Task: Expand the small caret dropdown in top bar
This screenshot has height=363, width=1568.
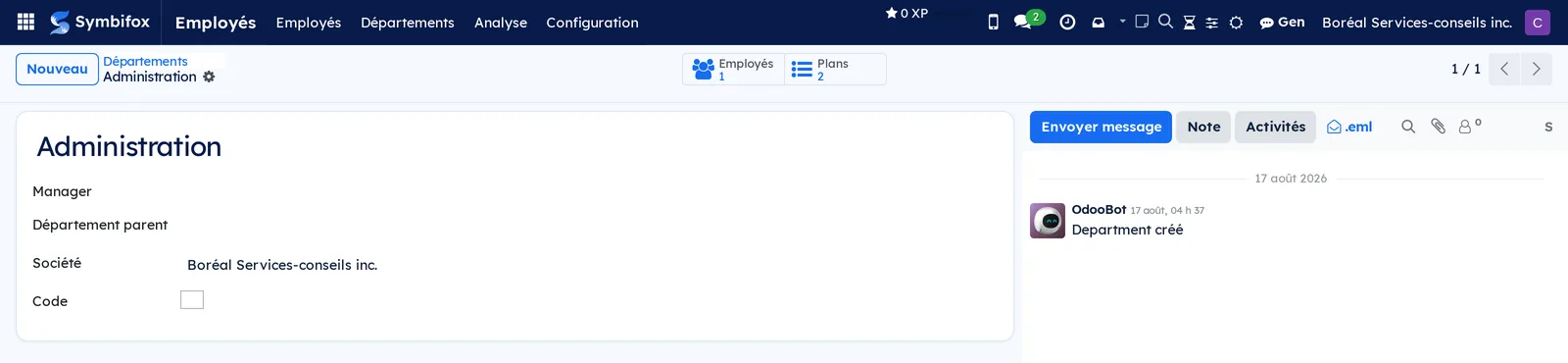Action: [1123, 21]
